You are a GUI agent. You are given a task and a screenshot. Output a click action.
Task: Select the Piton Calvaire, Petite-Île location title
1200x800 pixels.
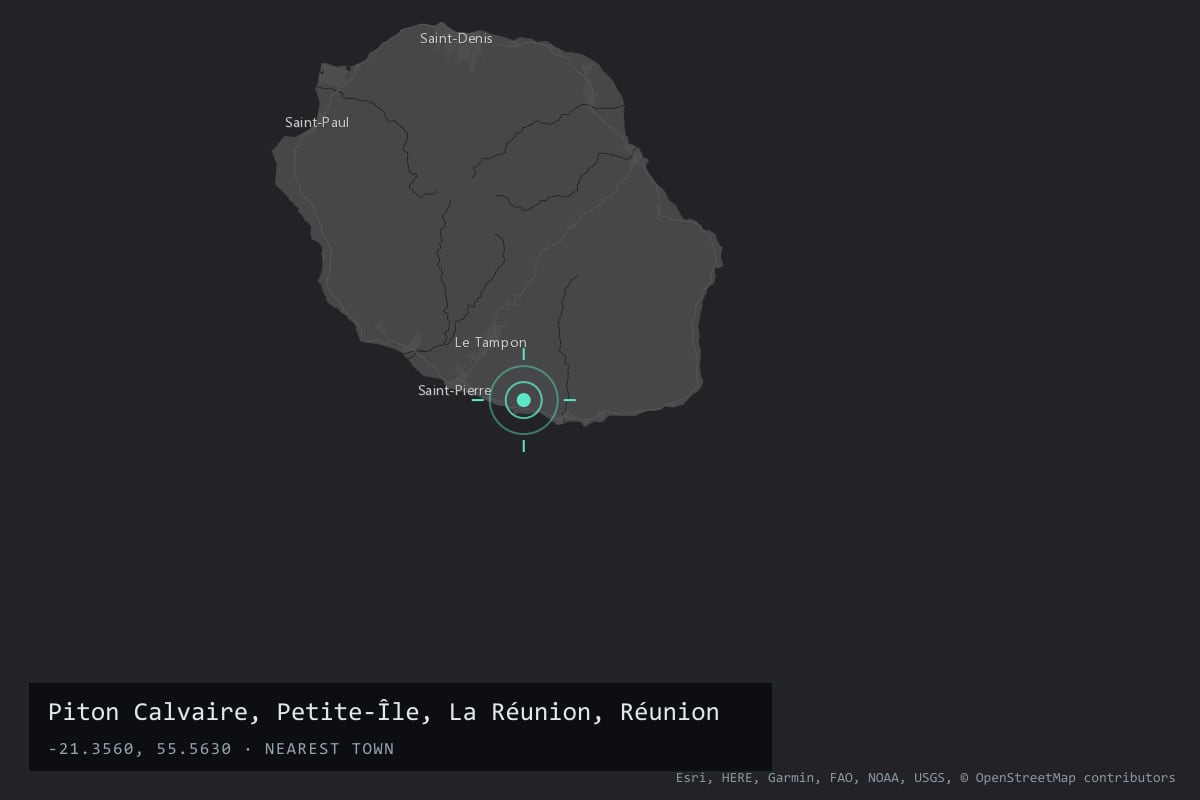383,712
